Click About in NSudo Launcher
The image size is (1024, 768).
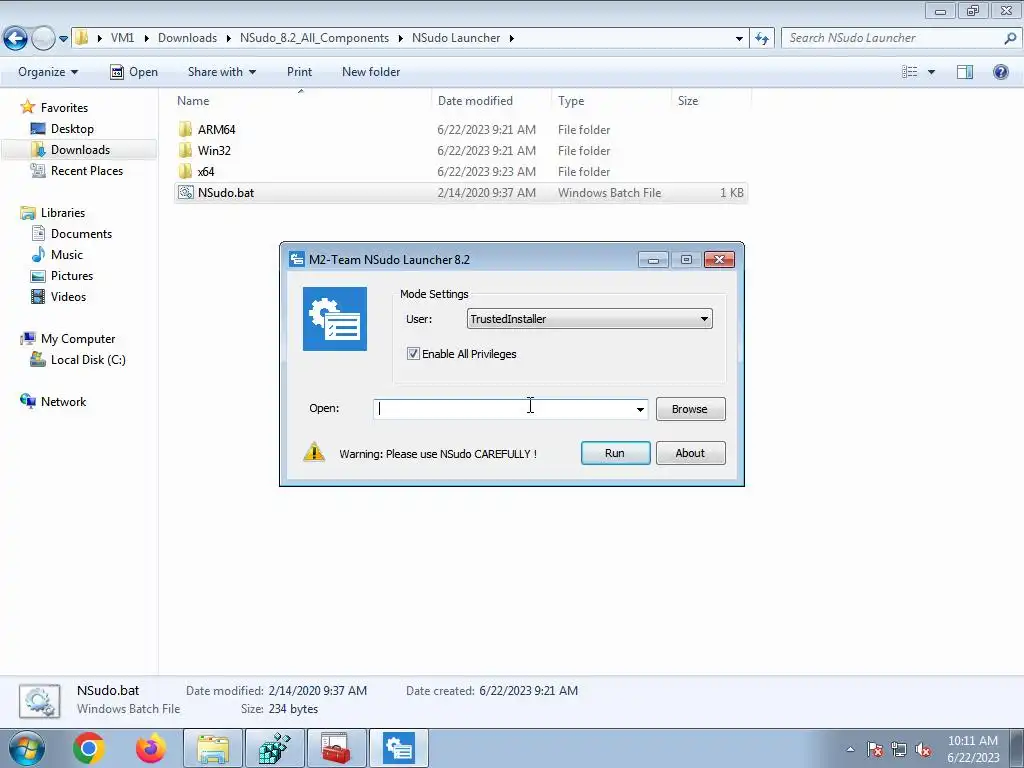click(x=690, y=453)
